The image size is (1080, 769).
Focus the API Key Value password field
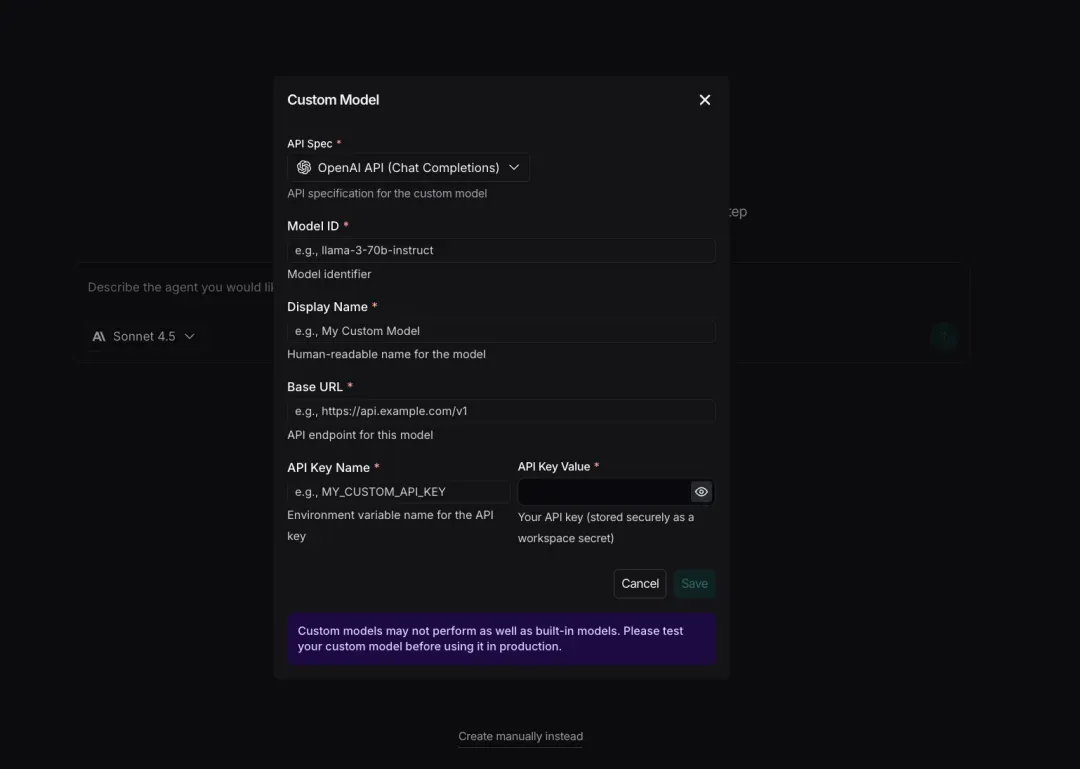click(x=603, y=492)
